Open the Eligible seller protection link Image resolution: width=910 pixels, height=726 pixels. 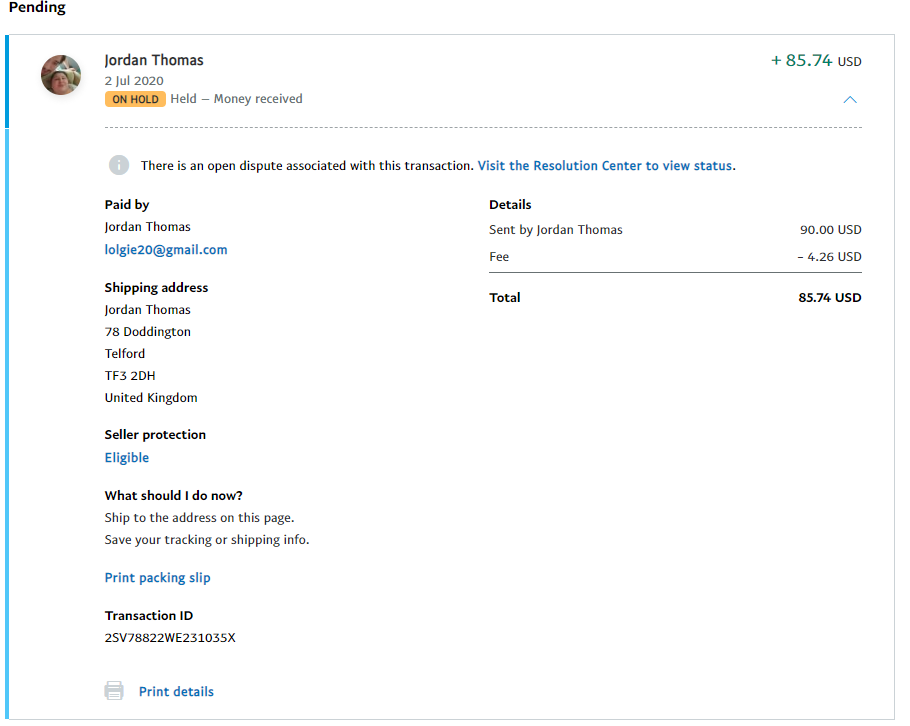coord(127,458)
